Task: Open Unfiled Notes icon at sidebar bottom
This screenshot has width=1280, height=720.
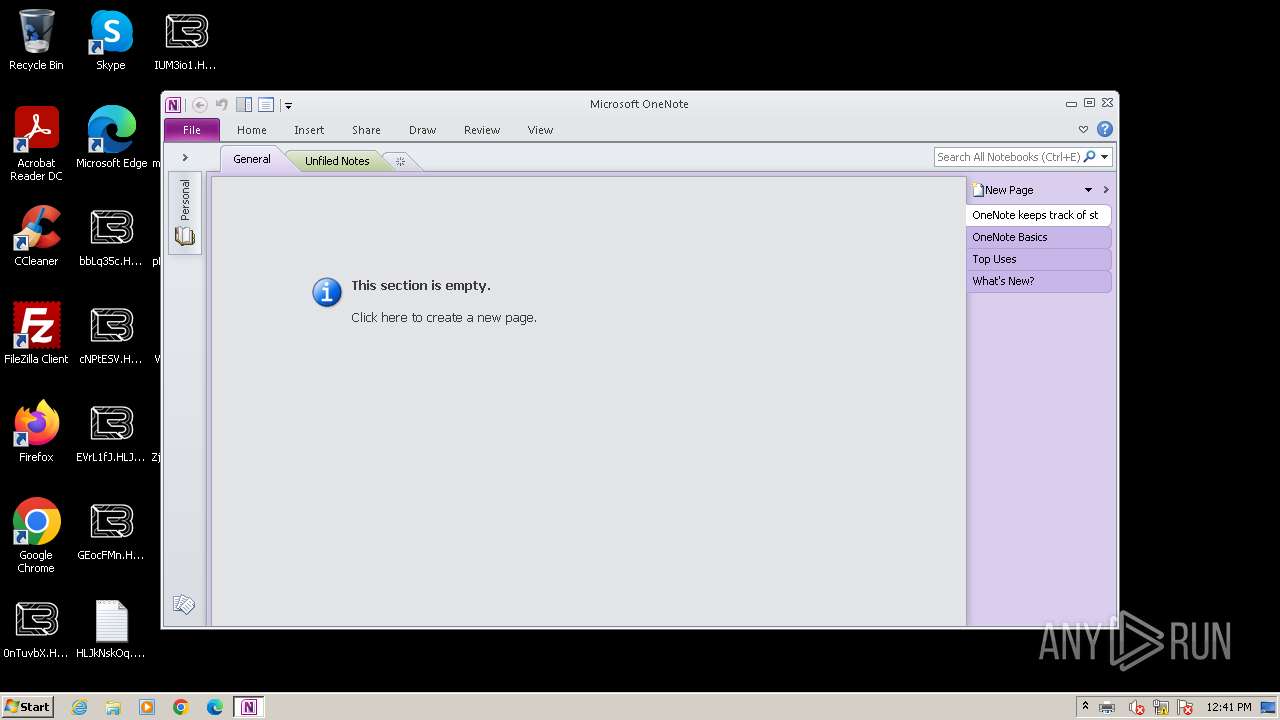Action: click(x=184, y=604)
